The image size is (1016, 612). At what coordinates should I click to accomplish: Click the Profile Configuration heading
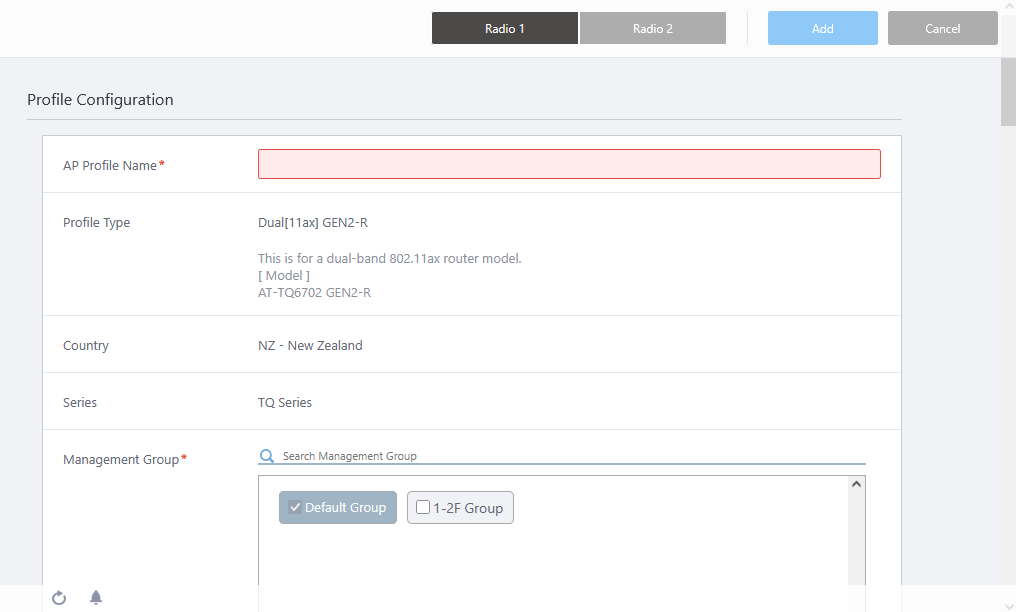click(100, 100)
